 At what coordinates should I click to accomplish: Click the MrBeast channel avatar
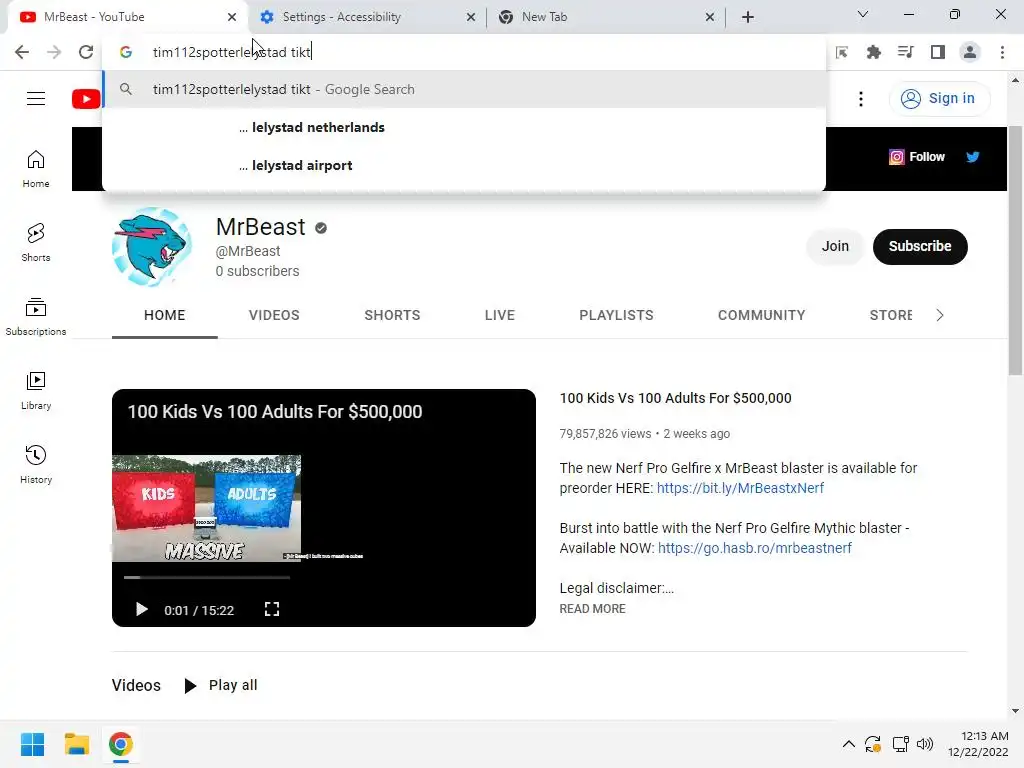click(x=152, y=247)
